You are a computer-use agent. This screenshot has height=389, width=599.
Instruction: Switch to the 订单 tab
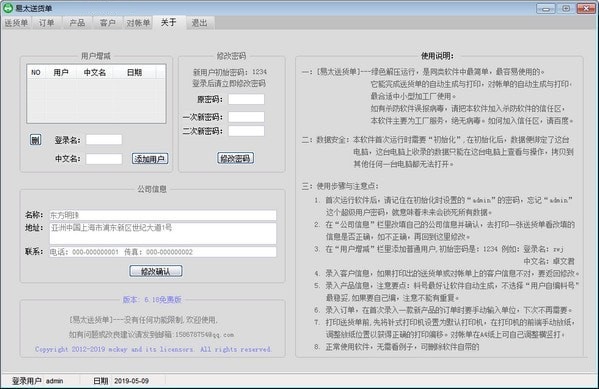[x=46, y=23]
